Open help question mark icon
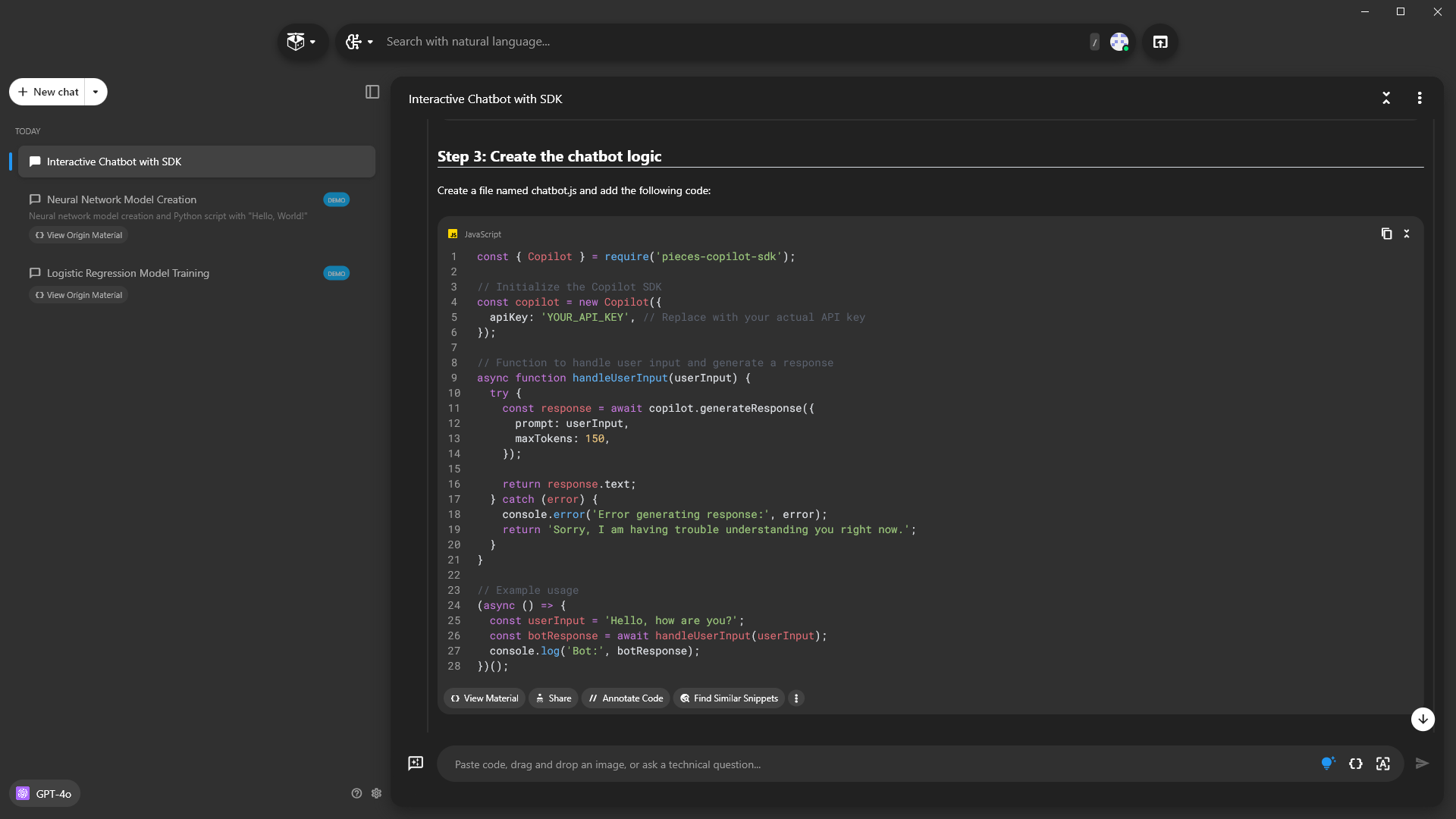 tap(356, 793)
